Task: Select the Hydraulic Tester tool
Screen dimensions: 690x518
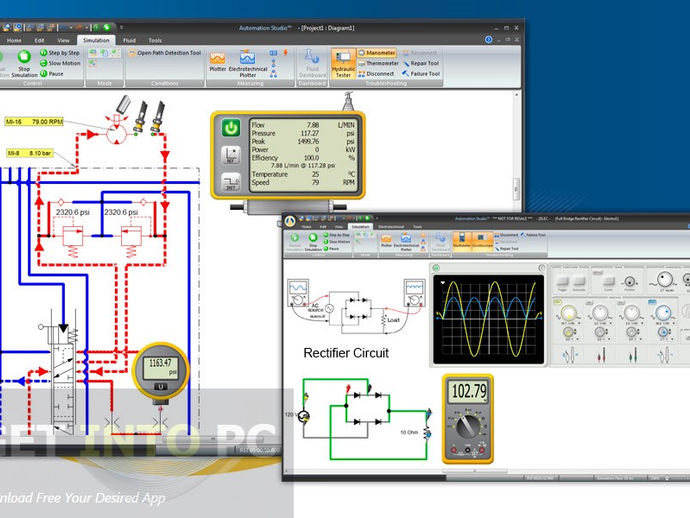Action: tap(343, 64)
